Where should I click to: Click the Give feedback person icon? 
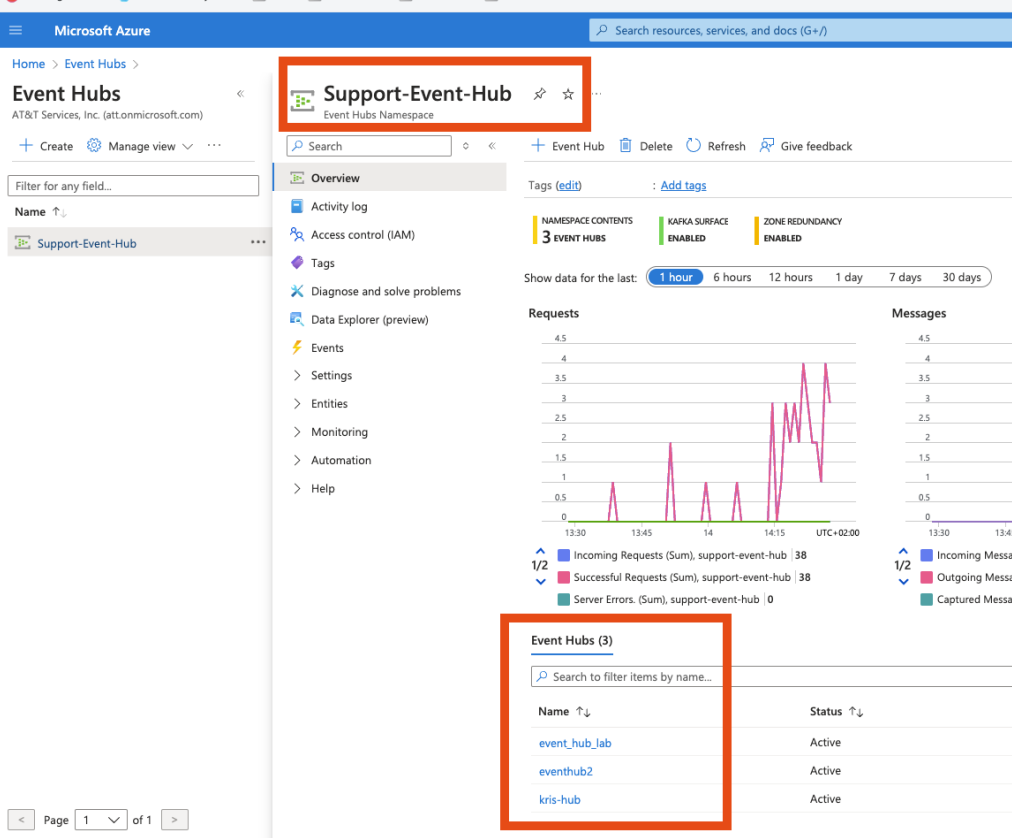point(766,145)
